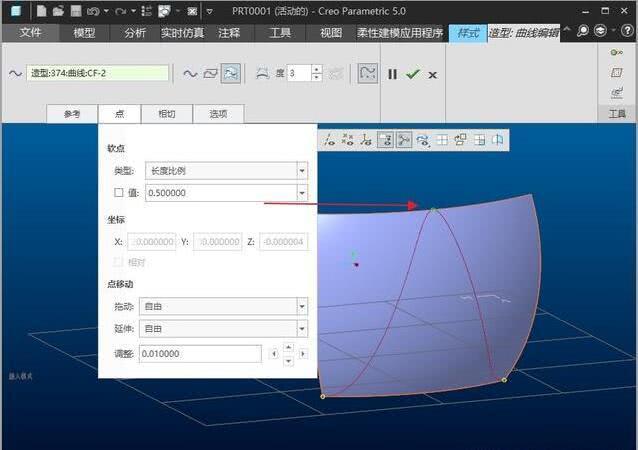638x450 pixels.
Task: Click the Save disk icon in quick access bar
Action: coord(76,11)
